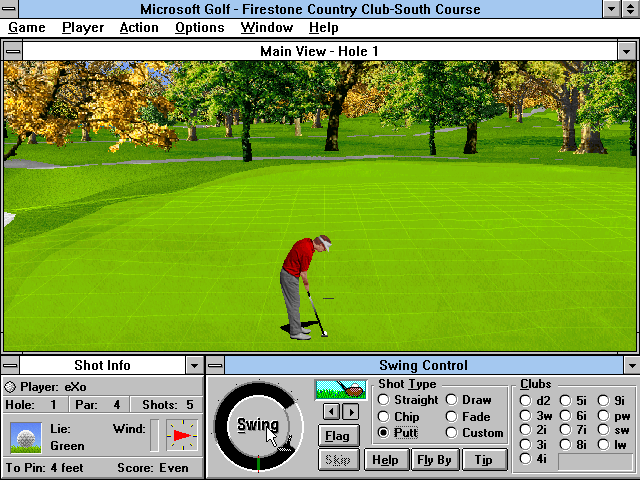
Task: Open the Swing Control control menu box
Action: 215,365
